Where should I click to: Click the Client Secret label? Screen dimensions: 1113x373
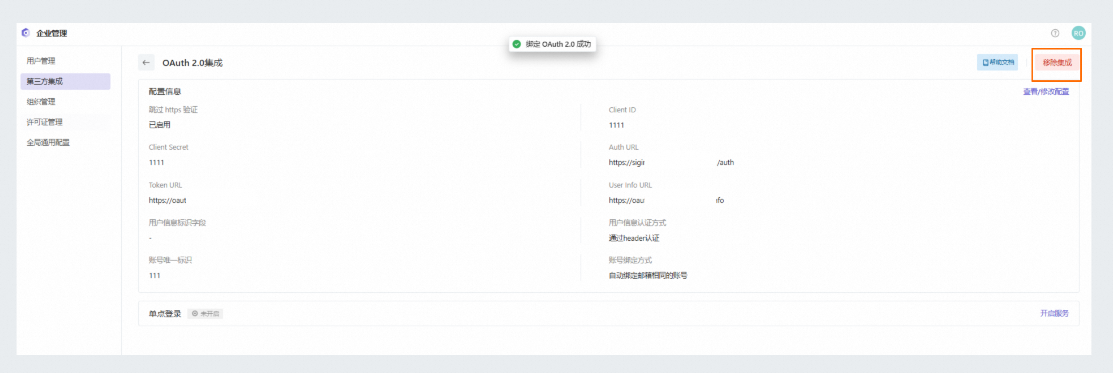click(169, 147)
